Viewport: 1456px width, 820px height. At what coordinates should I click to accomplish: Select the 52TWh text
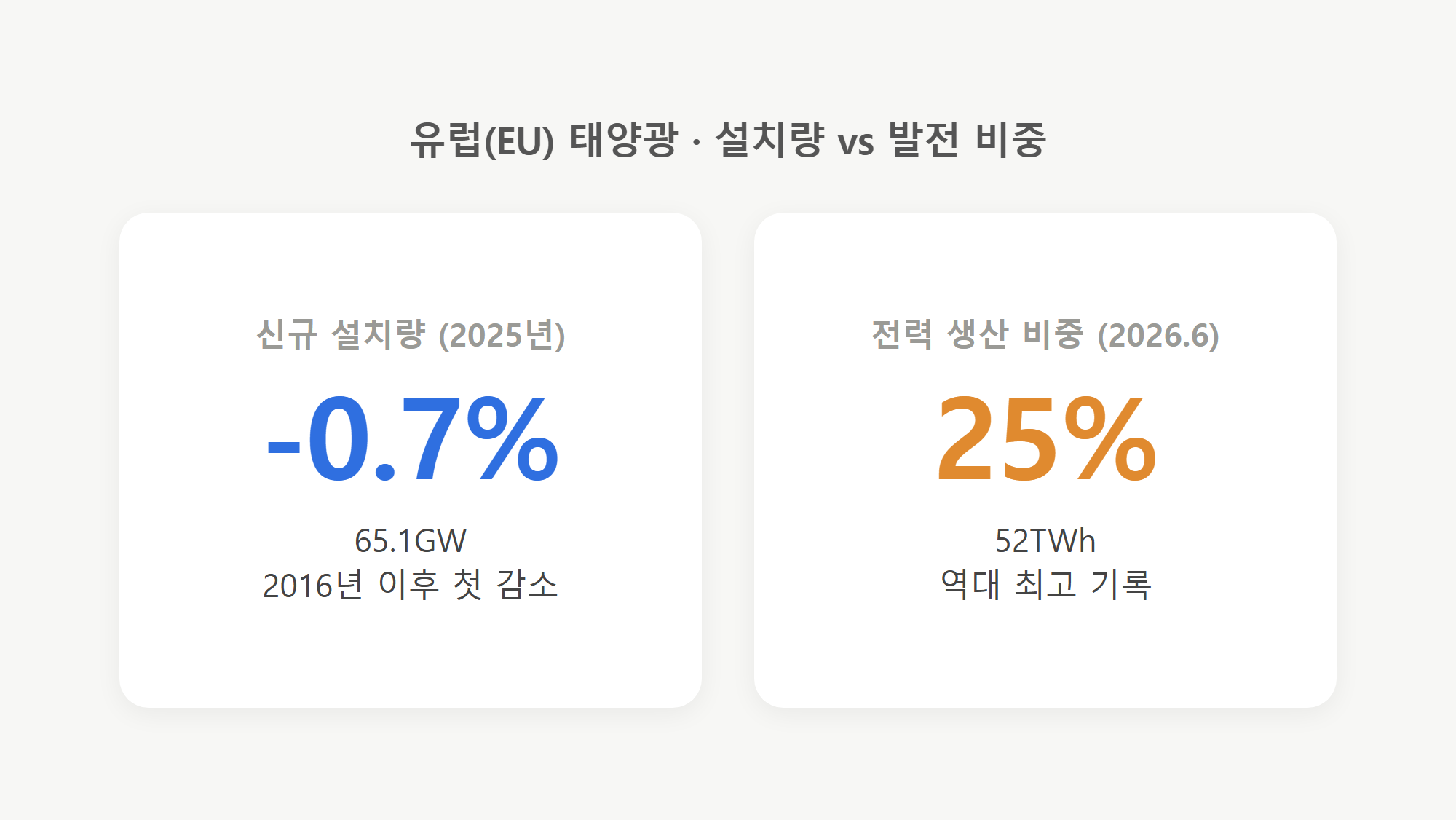click(1045, 540)
